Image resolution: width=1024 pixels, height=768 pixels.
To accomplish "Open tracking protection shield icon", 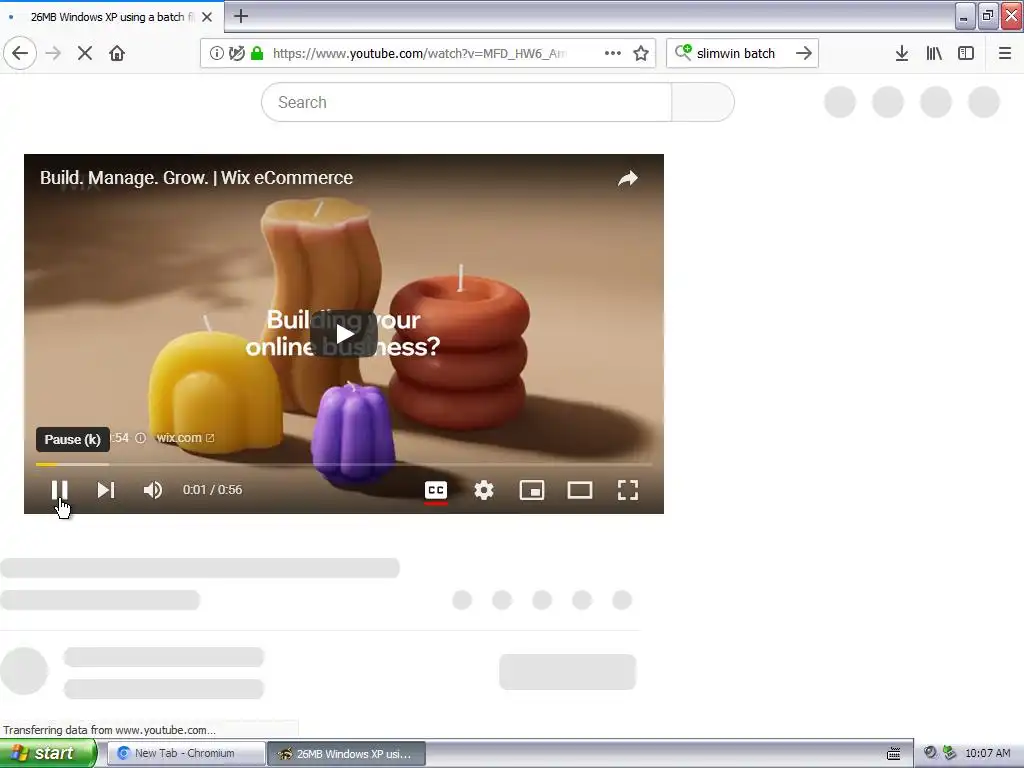I will (236, 53).
